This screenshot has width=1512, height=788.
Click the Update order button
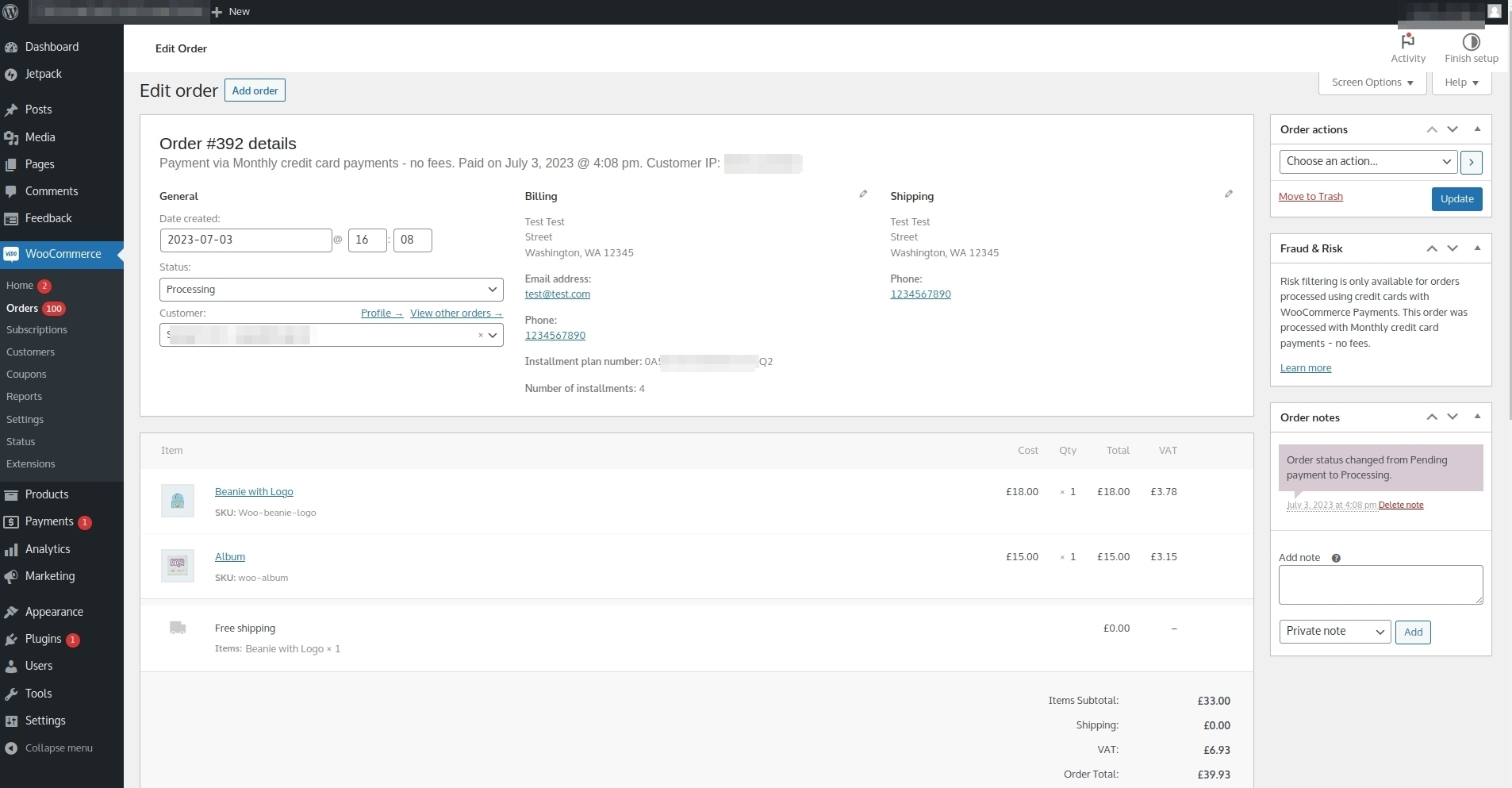(1456, 199)
